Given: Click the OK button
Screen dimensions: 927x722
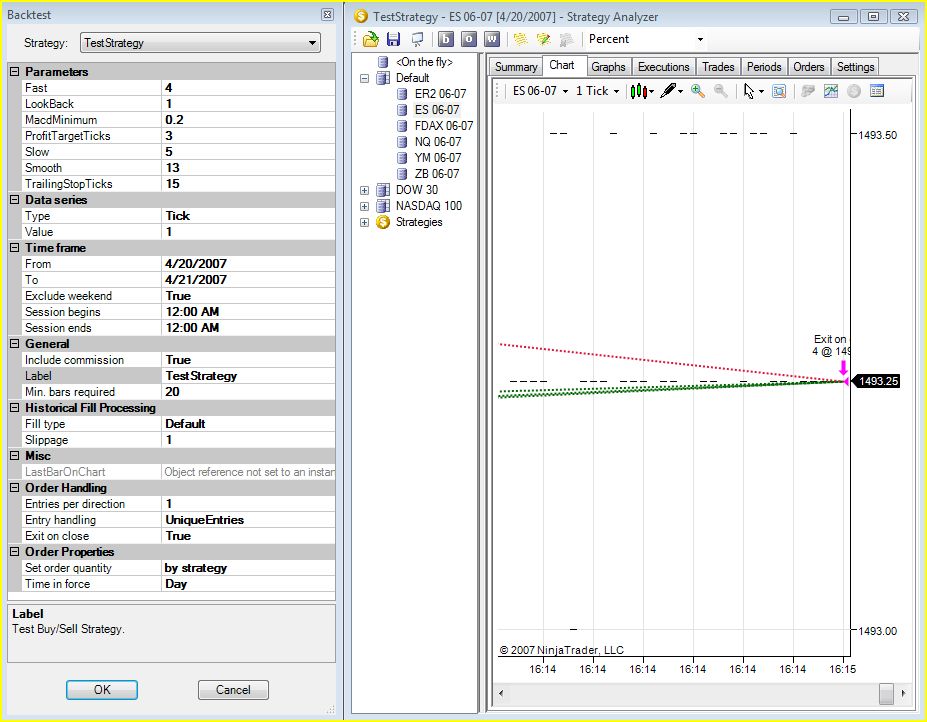Looking at the screenshot, I should tap(102, 689).
